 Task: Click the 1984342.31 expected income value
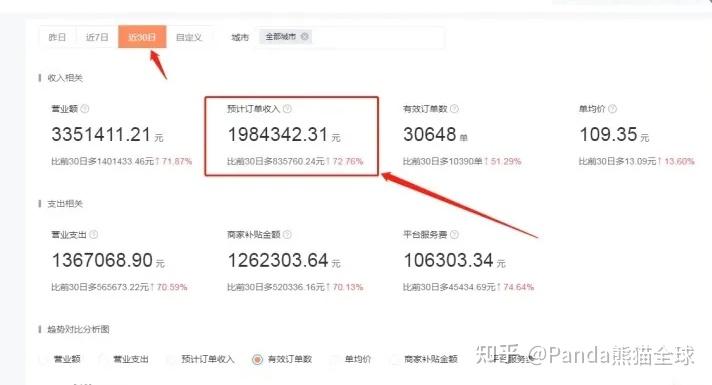coord(277,134)
